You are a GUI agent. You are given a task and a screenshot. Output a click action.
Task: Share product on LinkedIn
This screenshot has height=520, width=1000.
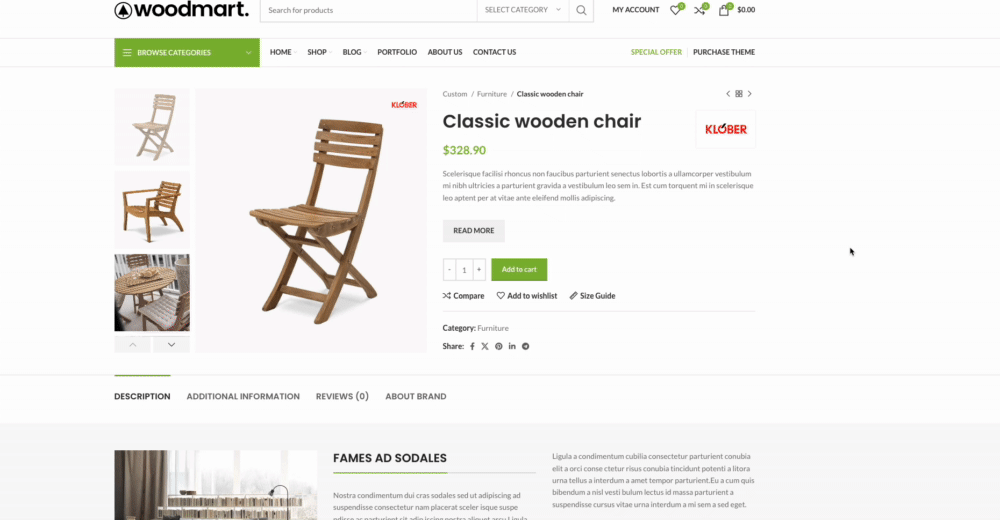tap(512, 346)
